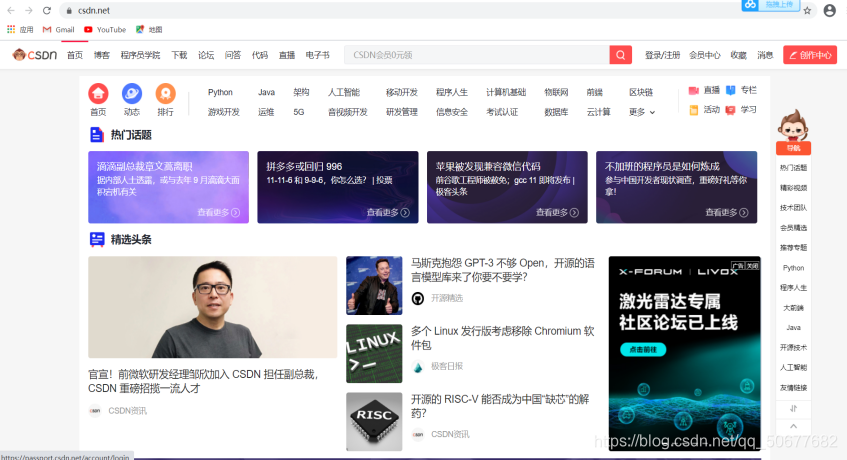Click the CSDN logo
The image size is (847, 460).
click(35, 55)
